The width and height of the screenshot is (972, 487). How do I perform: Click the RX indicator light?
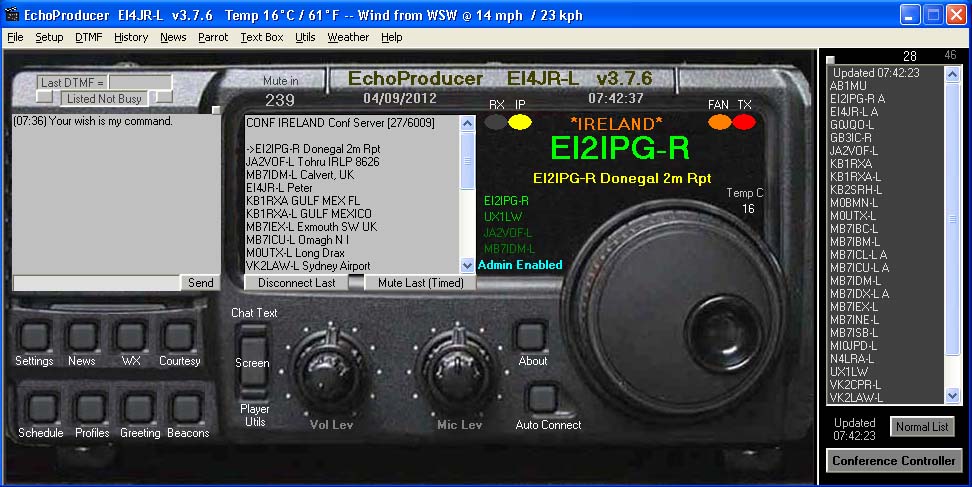pos(496,122)
